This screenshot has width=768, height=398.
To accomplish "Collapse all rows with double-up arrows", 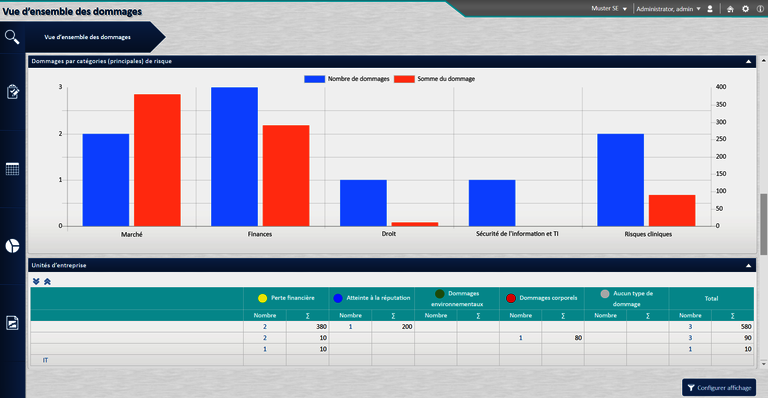I will click(x=48, y=281).
